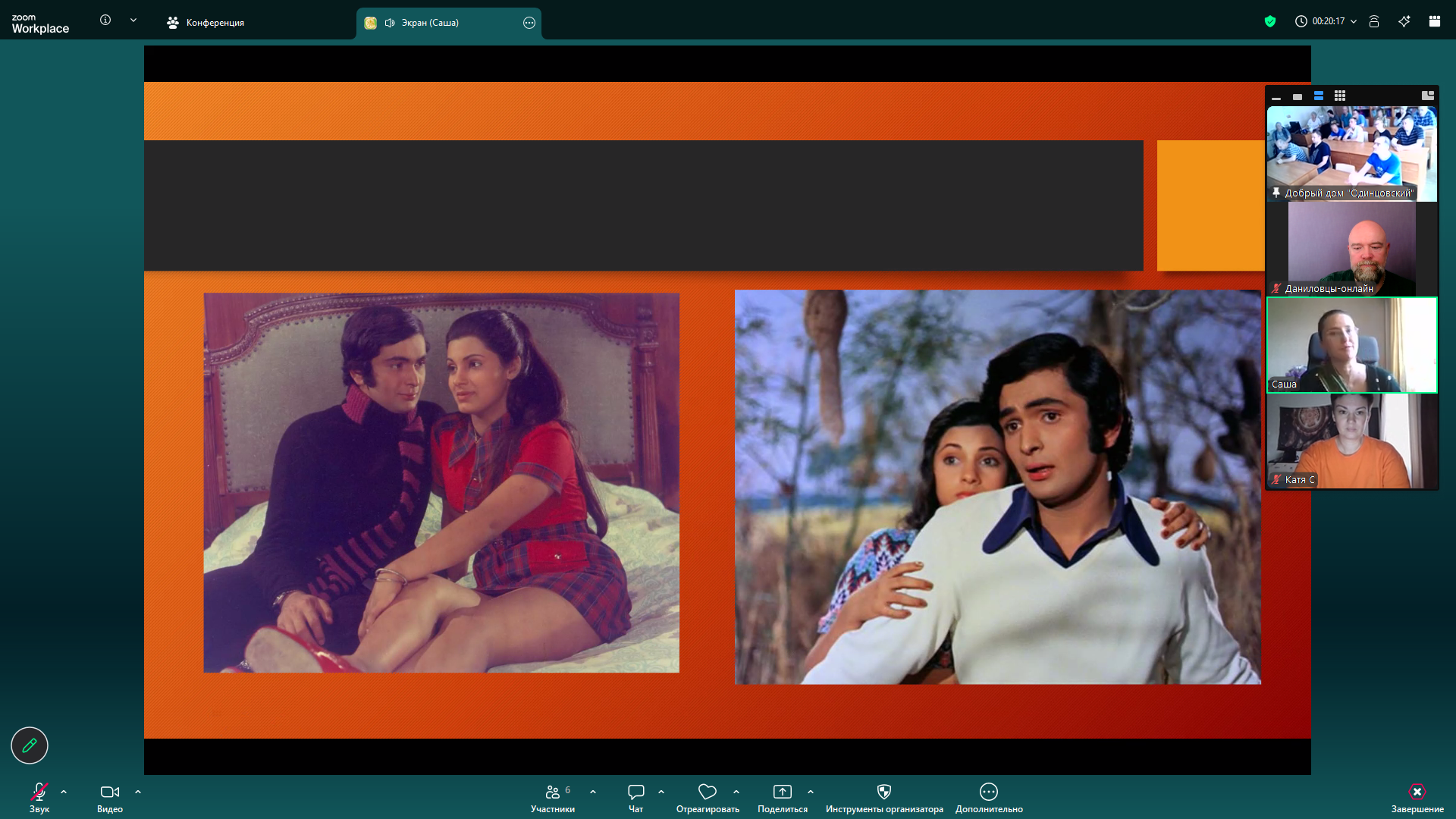Click the muted mic icon on Даниловцы-онлайн tile
The image size is (1456, 819).
pos(1276,288)
